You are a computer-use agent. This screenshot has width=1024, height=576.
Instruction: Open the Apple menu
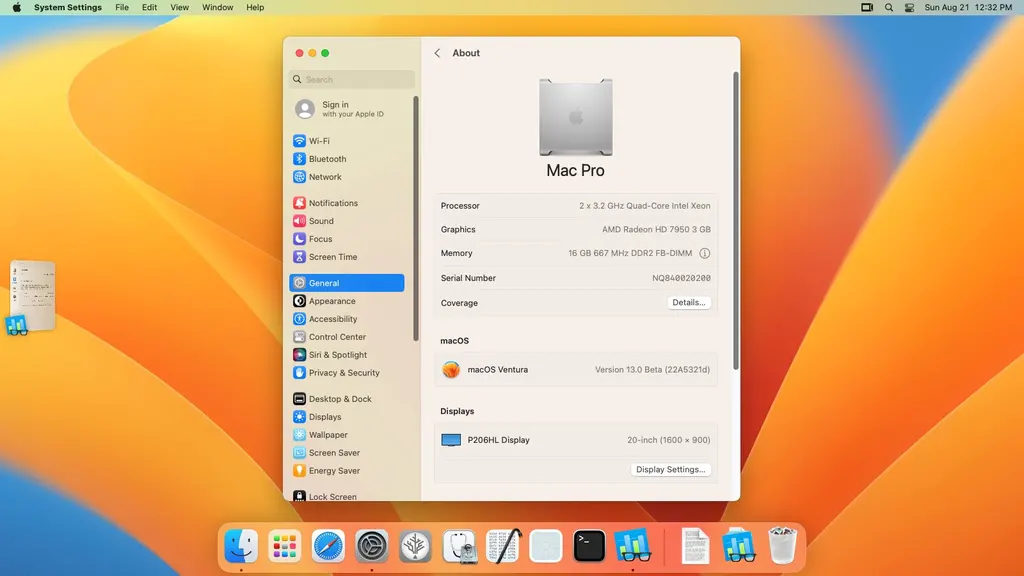(x=16, y=8)
